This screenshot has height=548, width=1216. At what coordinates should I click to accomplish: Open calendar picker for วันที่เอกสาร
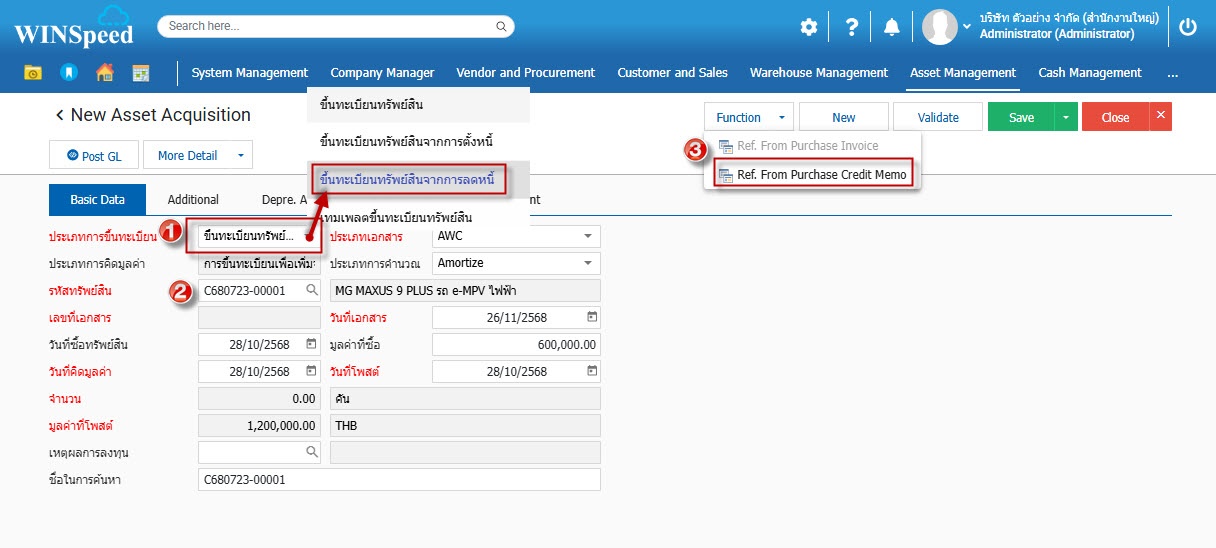coord(591,318)
